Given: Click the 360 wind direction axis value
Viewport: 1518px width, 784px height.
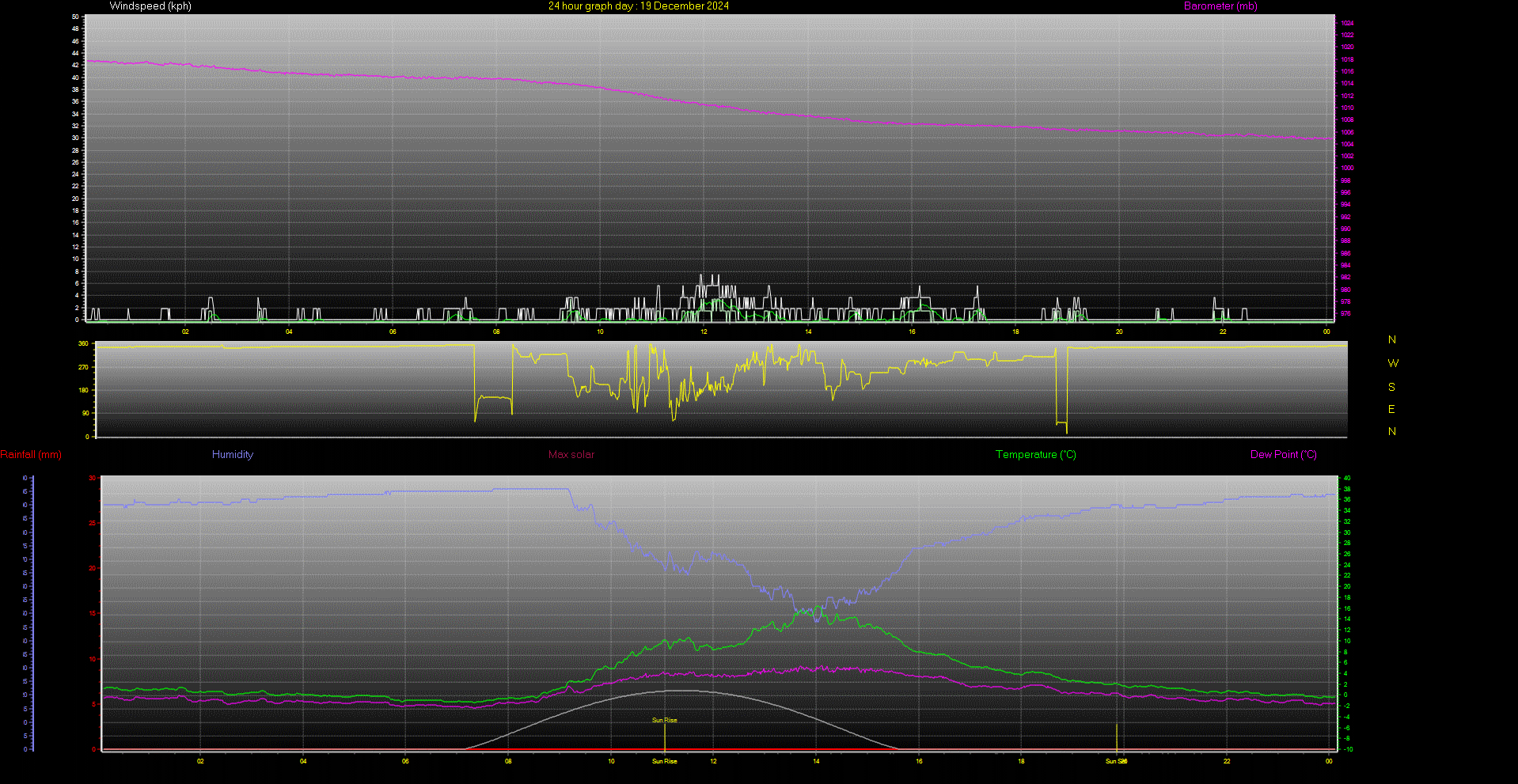Looking at the screenshot, I should pyautogui.click(x=83, y=344).
